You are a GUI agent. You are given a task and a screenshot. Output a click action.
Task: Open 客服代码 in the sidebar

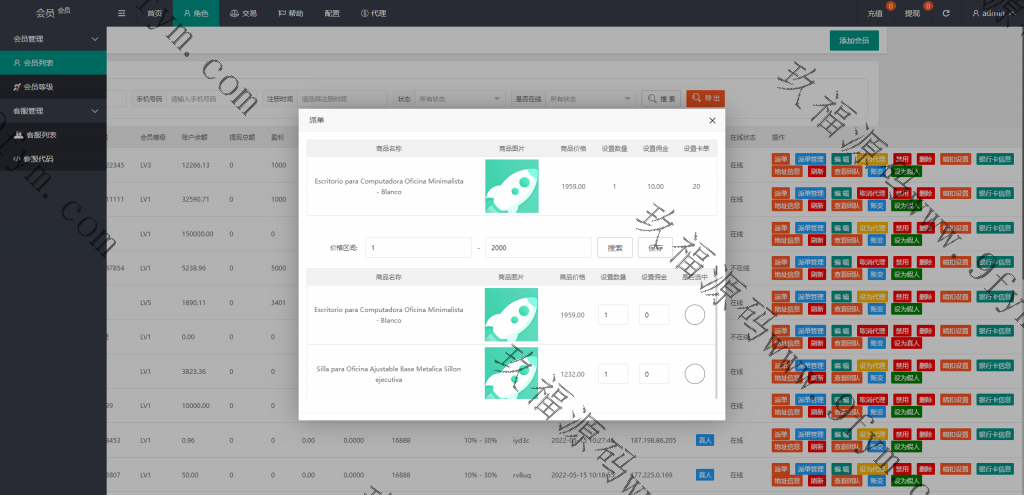pos(39,159)
